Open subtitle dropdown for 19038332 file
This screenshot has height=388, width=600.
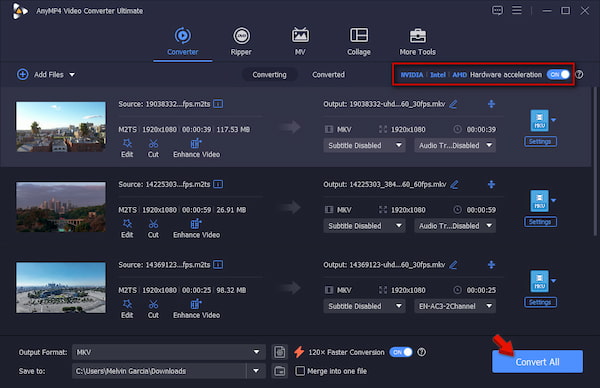coord(364,145)
